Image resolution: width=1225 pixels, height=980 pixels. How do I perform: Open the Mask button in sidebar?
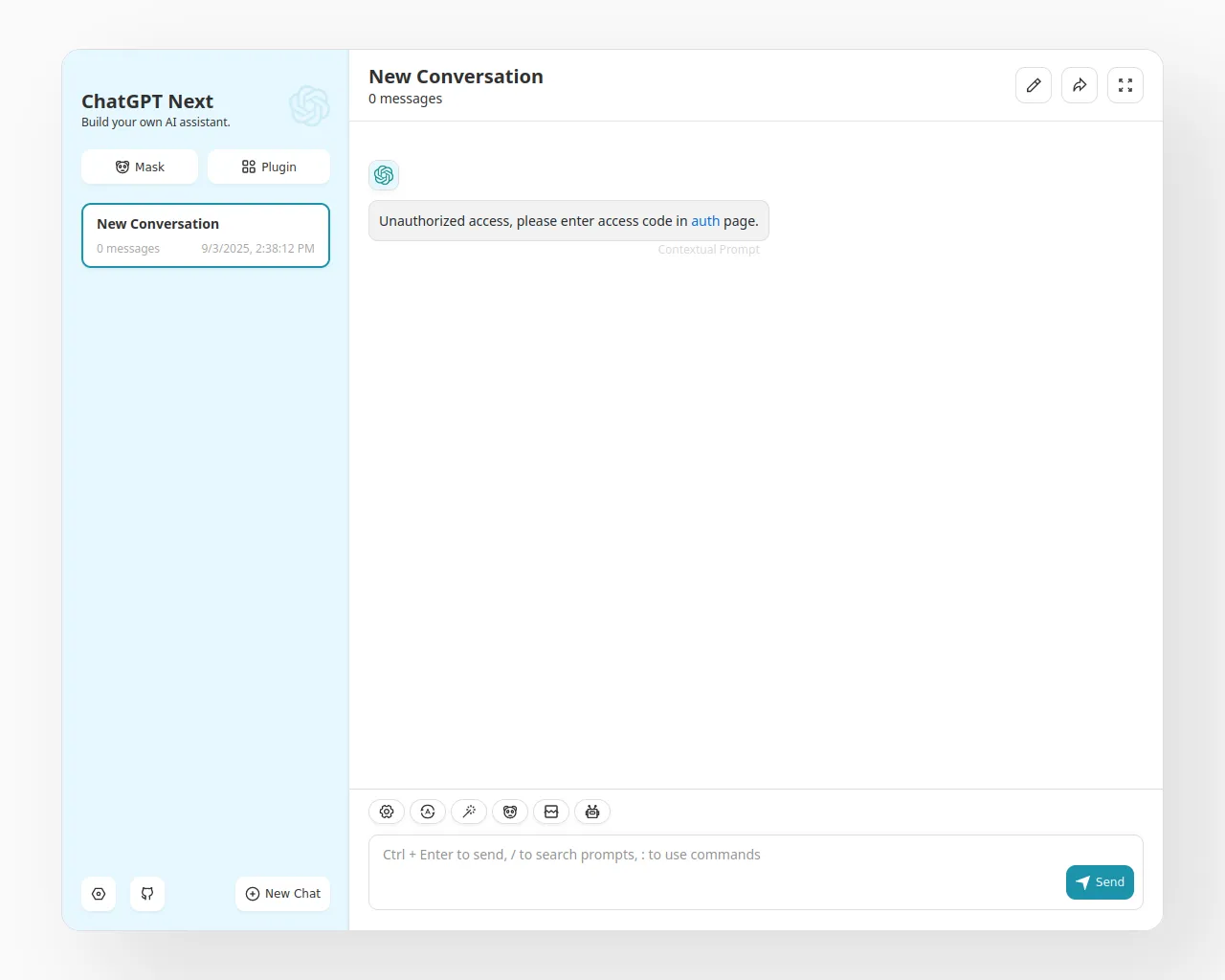pyautogui.click(x=140, y=167)
